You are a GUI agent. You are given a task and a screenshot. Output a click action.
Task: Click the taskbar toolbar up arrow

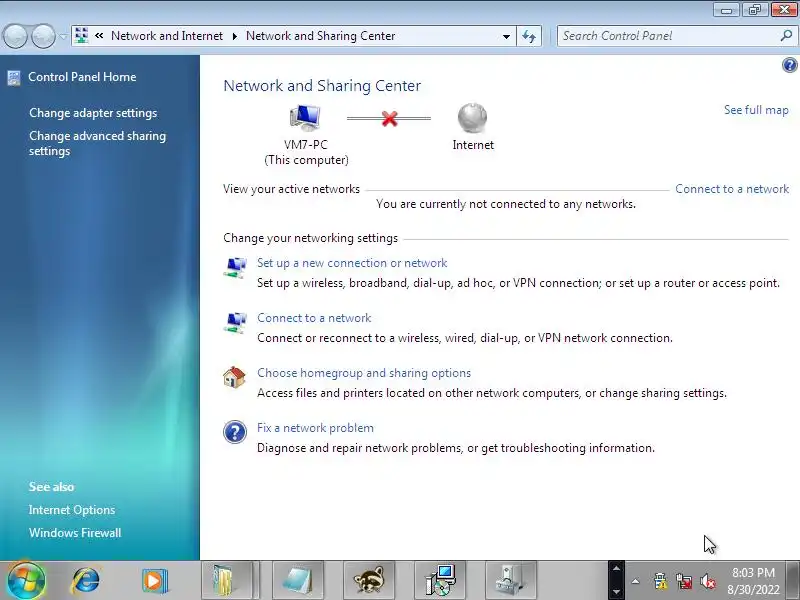[616, 568]
